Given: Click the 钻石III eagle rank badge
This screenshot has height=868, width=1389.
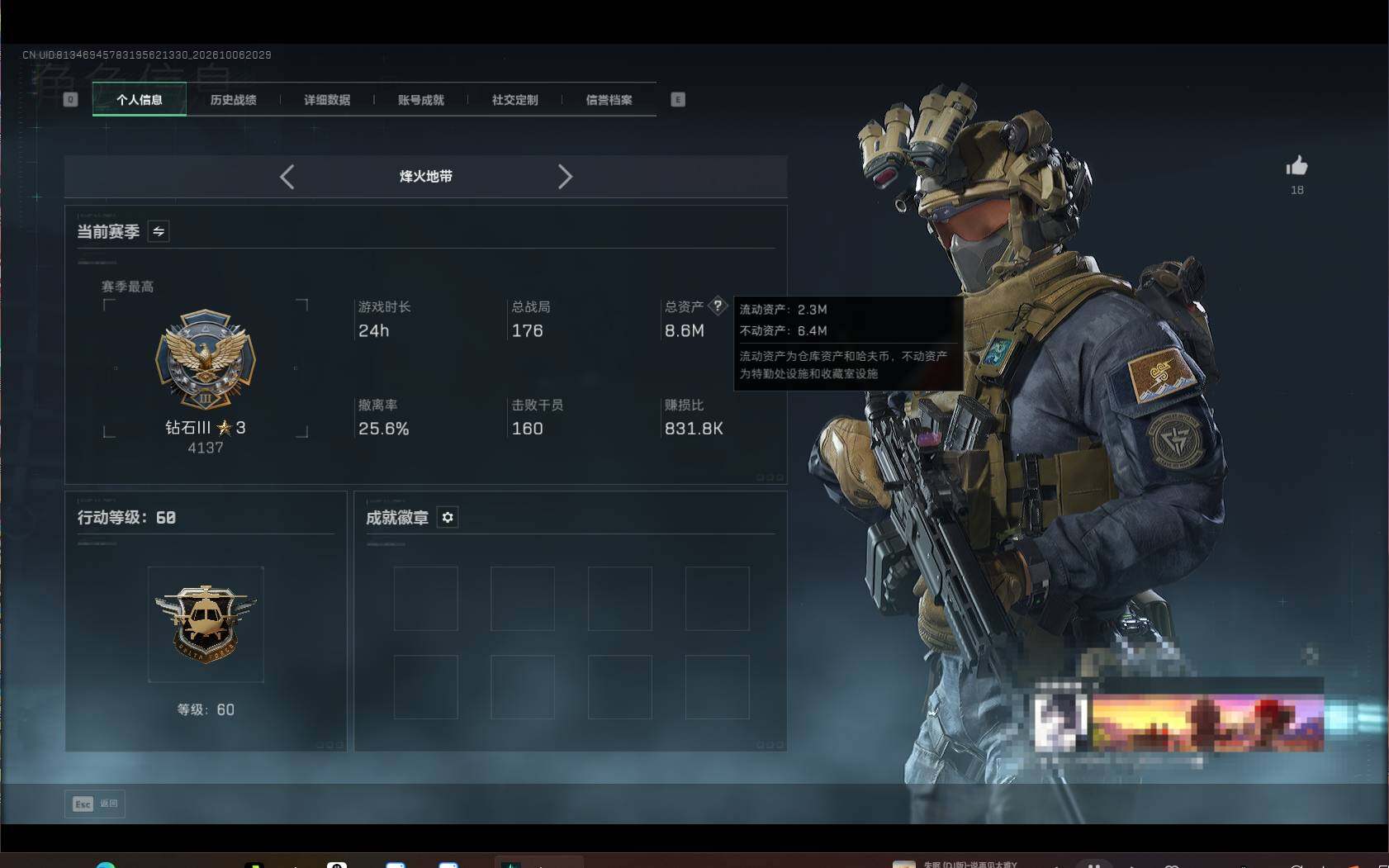Looking at the screenshot, I should coord(206,359).
